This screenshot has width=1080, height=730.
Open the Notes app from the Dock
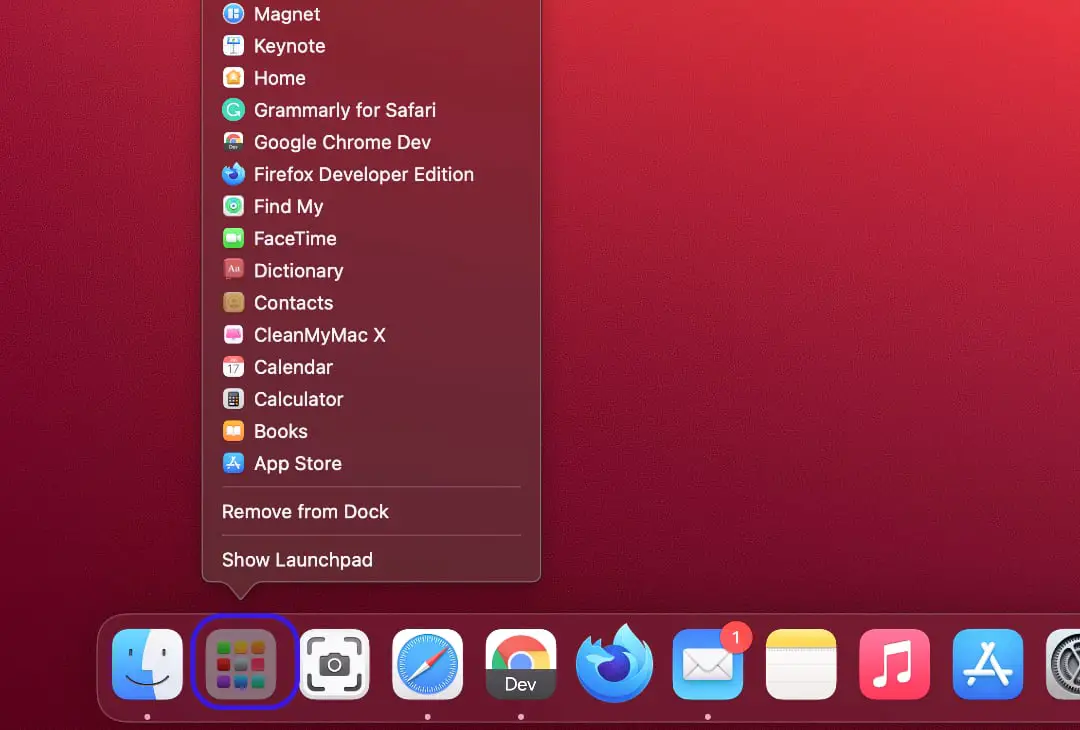800,663
